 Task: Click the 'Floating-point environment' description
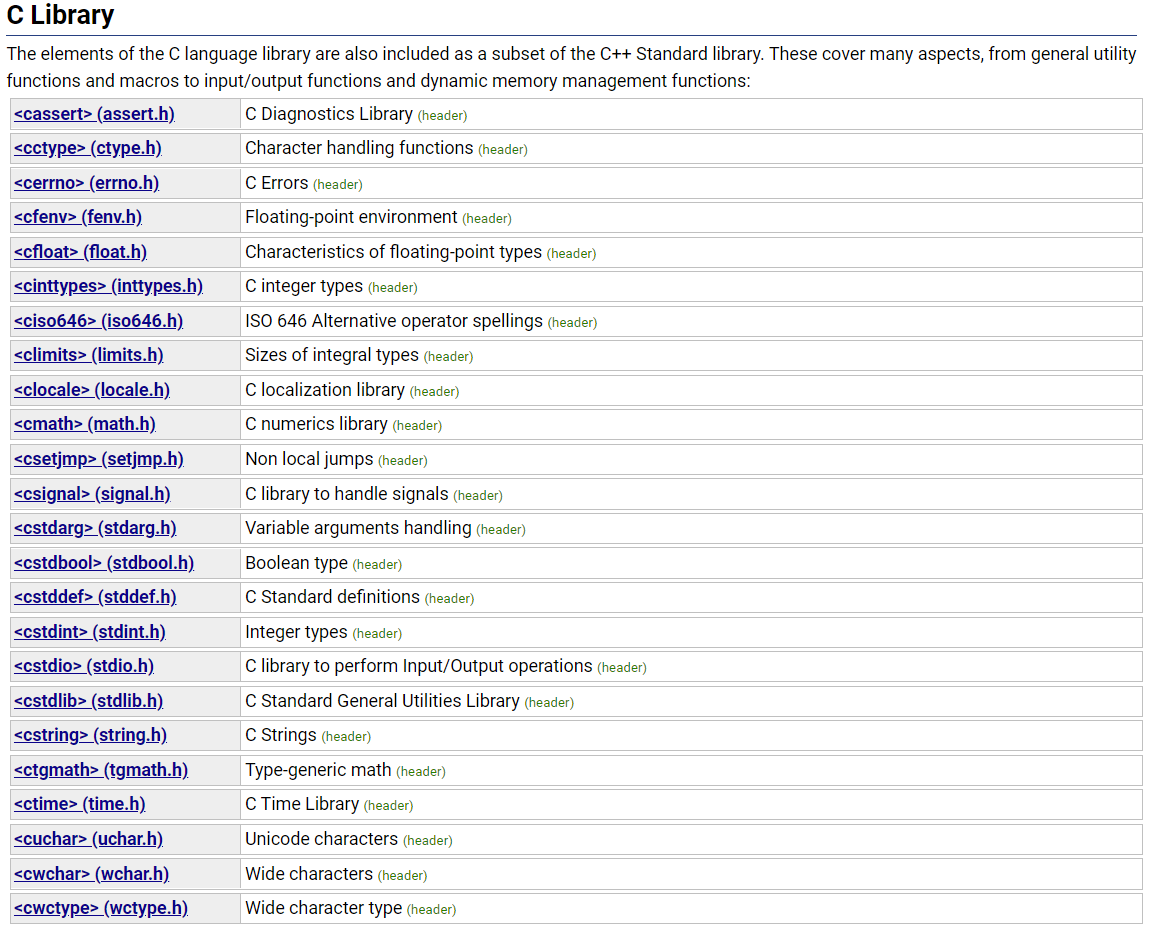pyautogui.click(x=351, y=217)
